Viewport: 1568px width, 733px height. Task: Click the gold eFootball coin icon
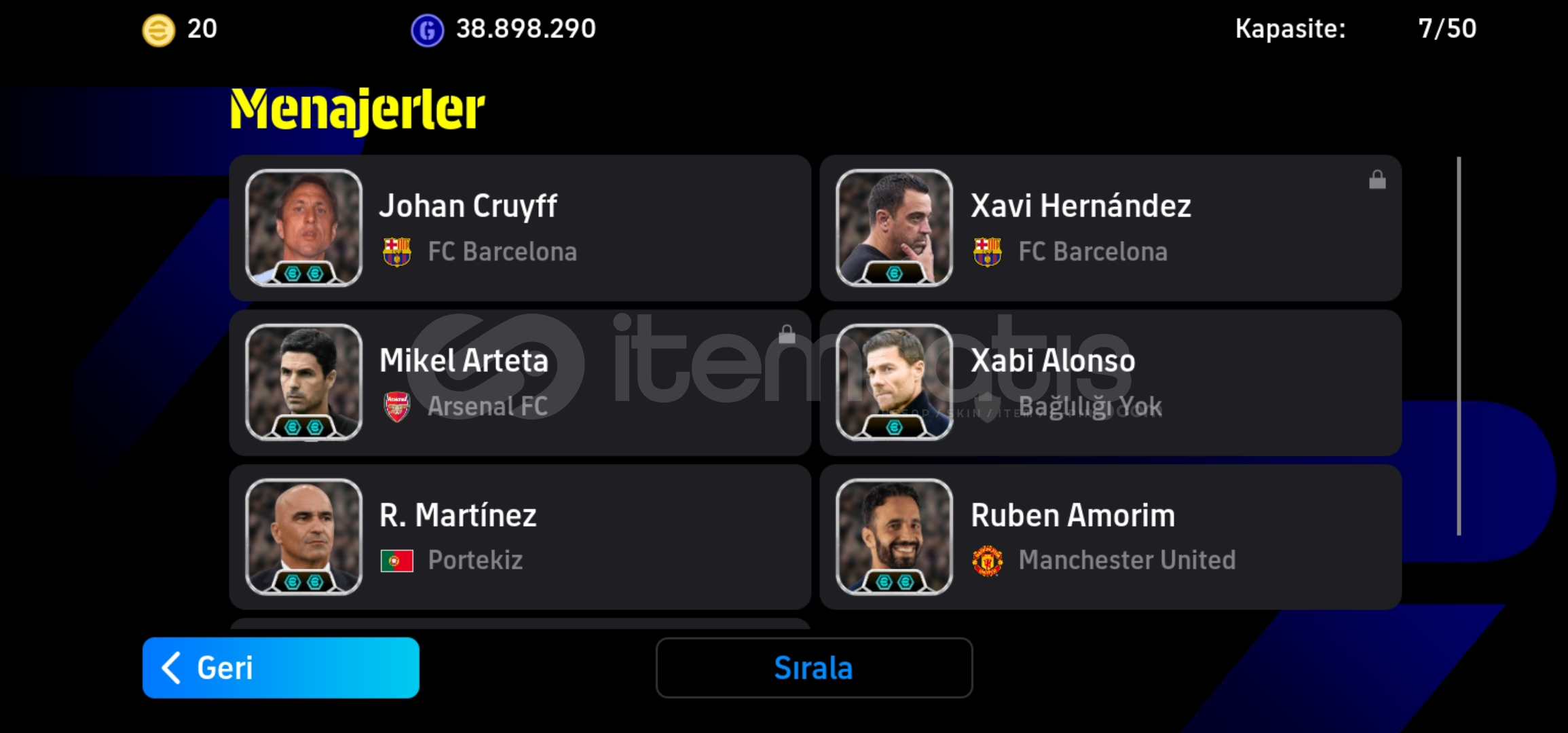pos(158,31)
